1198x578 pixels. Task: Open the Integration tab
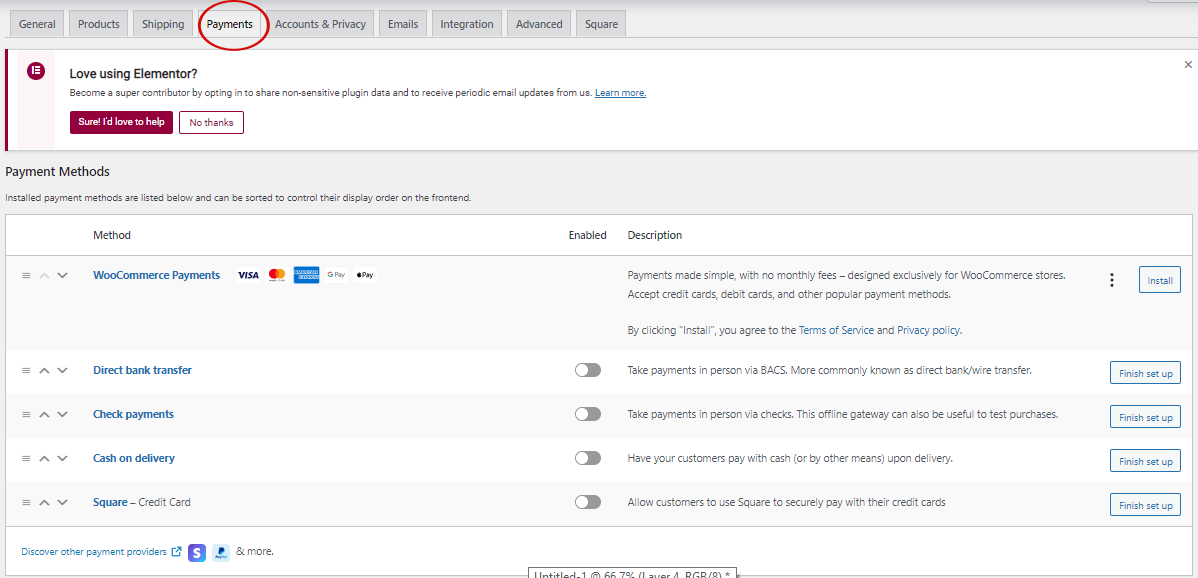[467, 24]
